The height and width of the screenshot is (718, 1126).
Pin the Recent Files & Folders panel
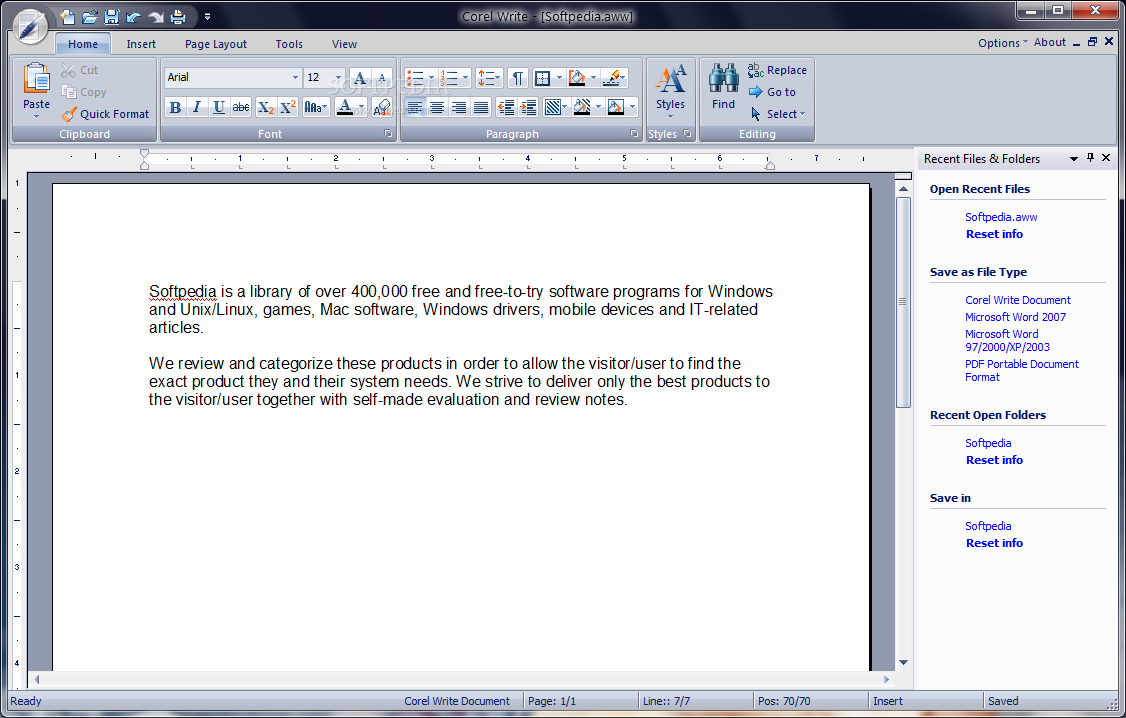pos(1090,158)
